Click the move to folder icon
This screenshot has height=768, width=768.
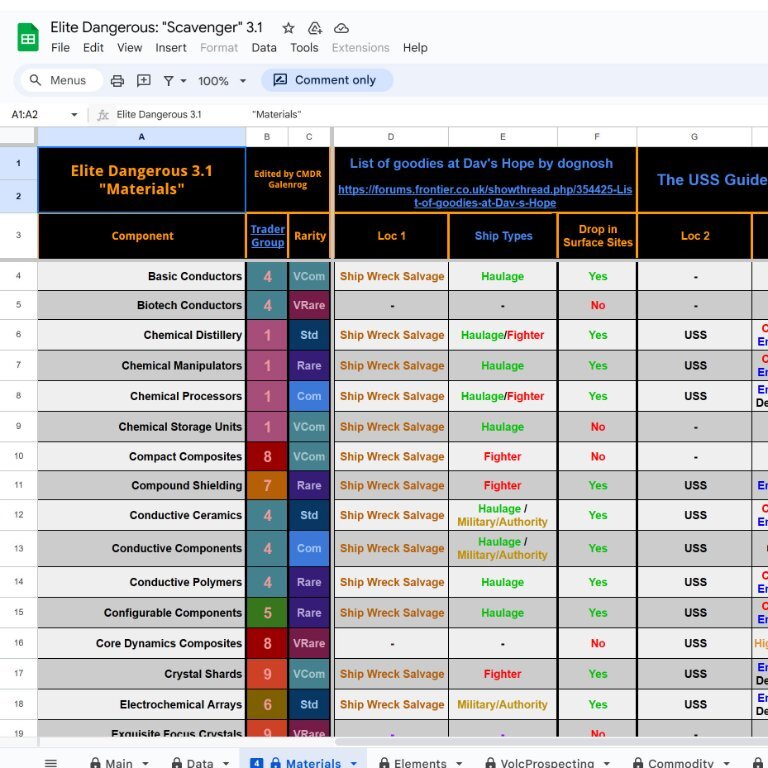[x=315, y=28]
